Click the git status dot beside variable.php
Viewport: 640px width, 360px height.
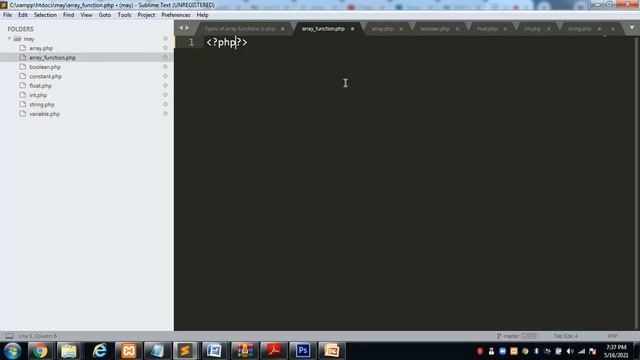(x=165, y=113)
